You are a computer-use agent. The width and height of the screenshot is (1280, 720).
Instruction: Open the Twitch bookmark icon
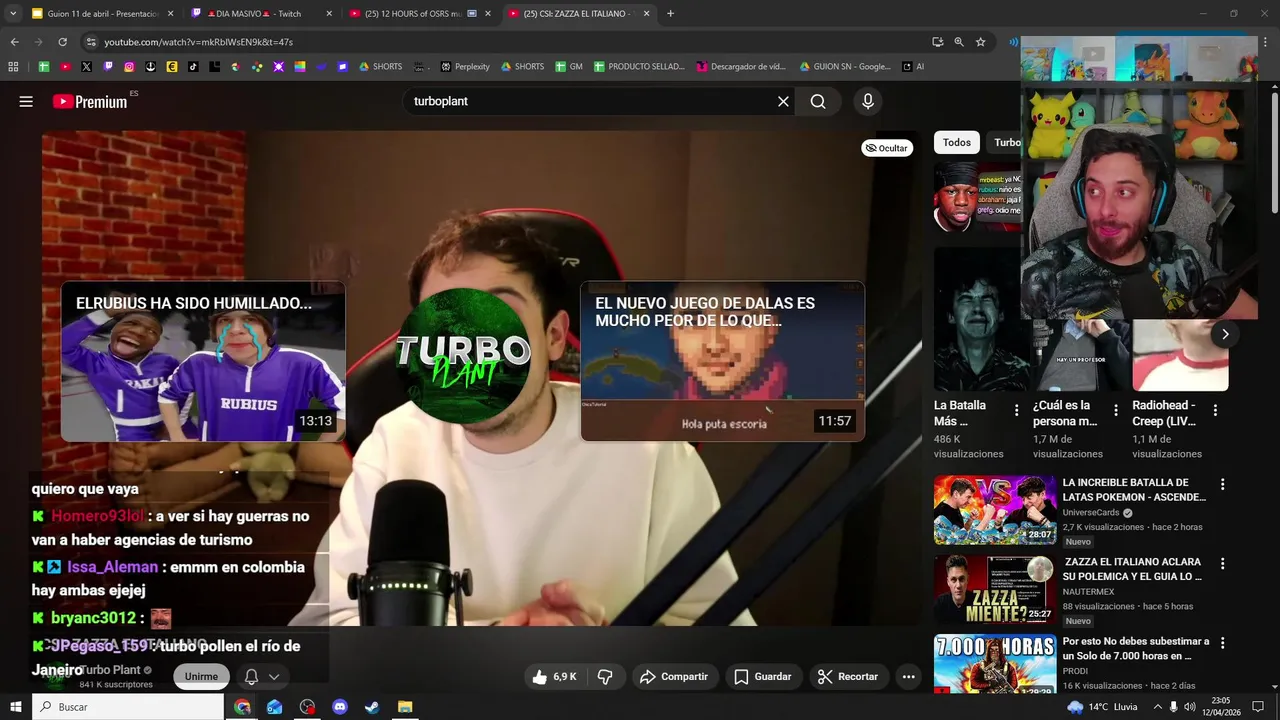pyautogui.click(x=108, y=67)
